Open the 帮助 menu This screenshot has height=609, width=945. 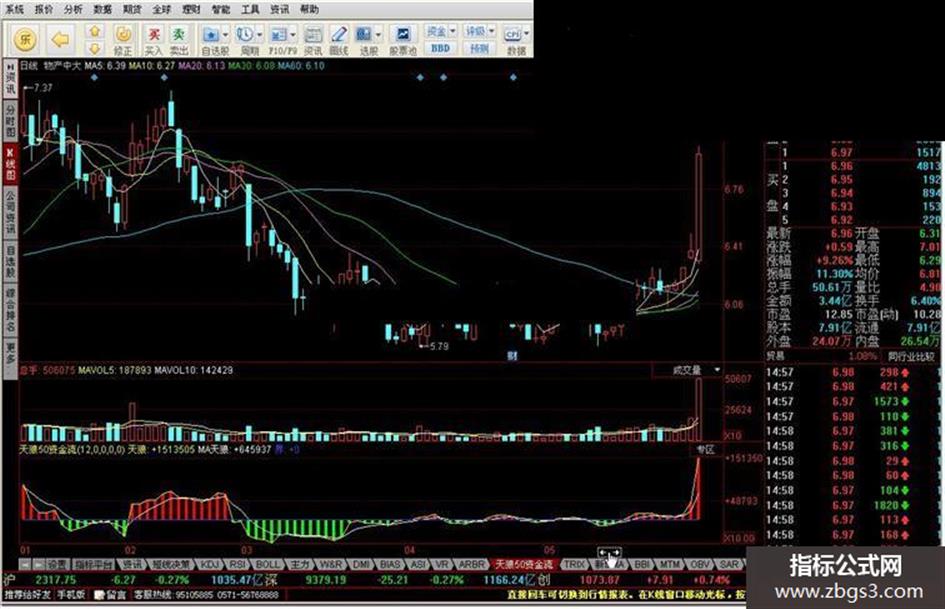310,9
